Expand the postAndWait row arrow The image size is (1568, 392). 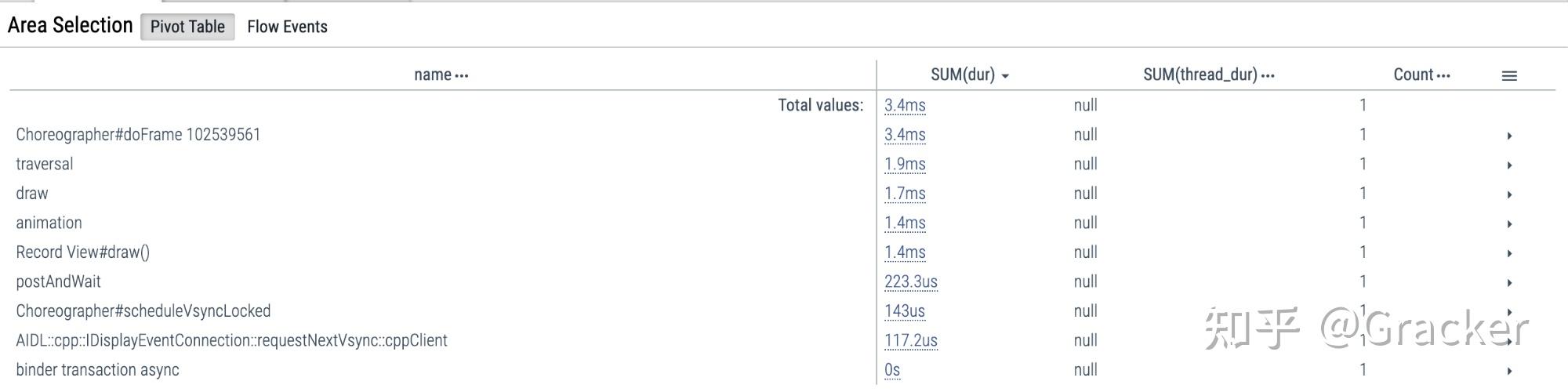(1509, 282)
